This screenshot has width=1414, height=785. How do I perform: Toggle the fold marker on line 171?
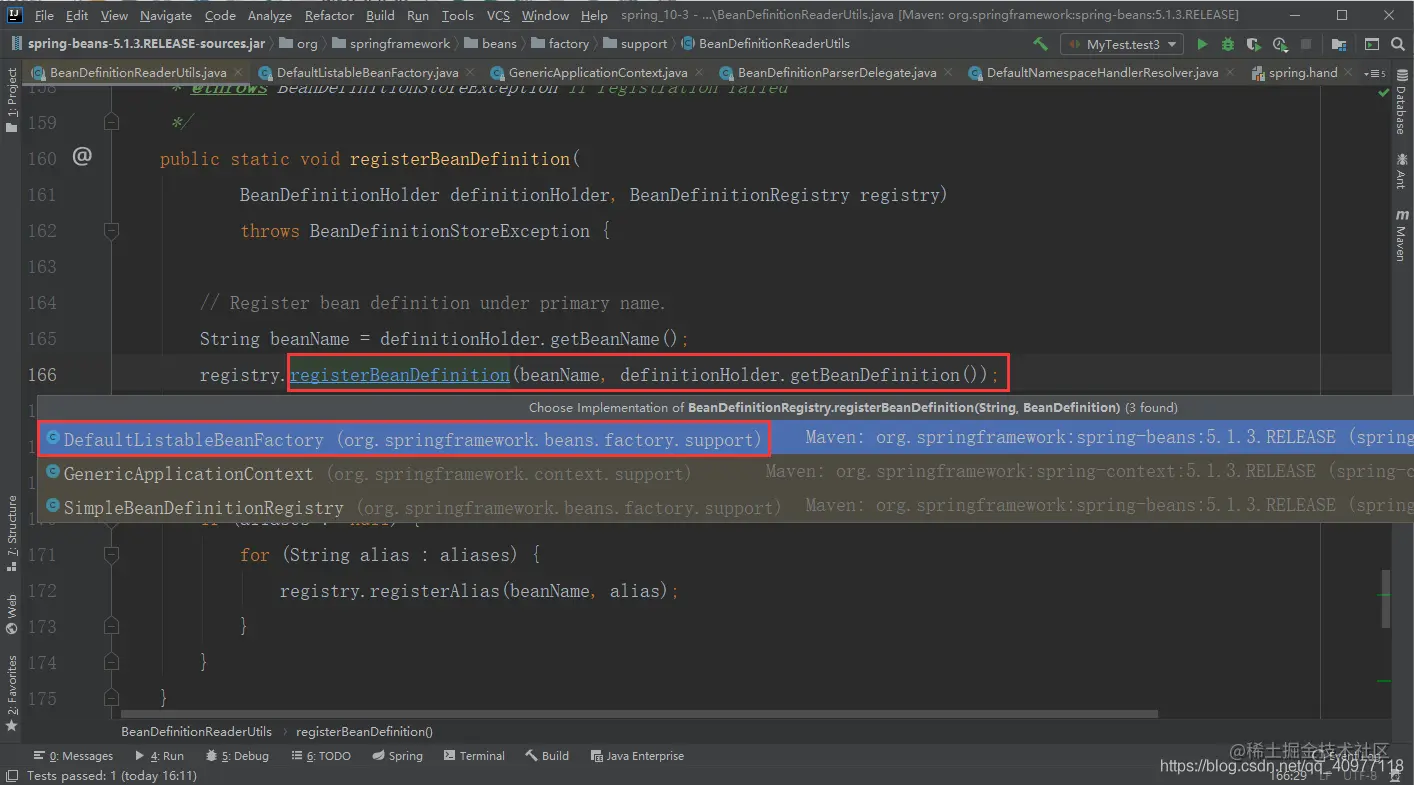(111, 554)
